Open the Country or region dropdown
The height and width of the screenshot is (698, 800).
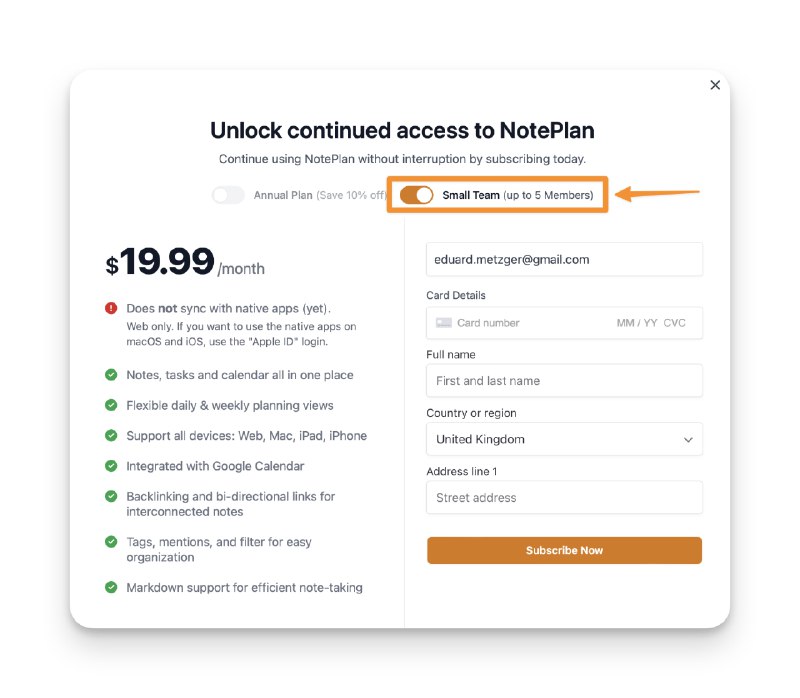tap(564, 439)
